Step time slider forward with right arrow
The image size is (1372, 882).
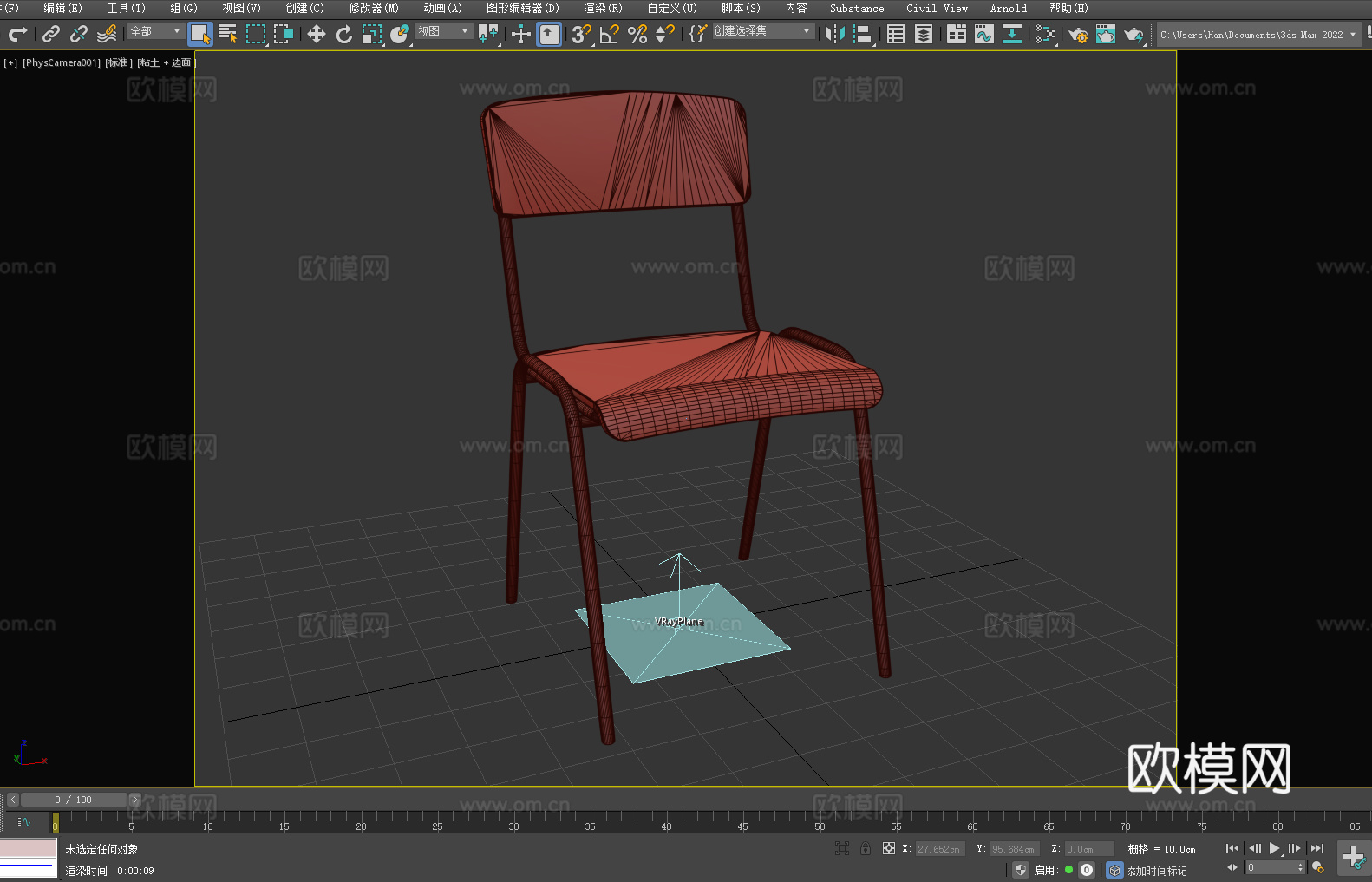pos(134,800)
